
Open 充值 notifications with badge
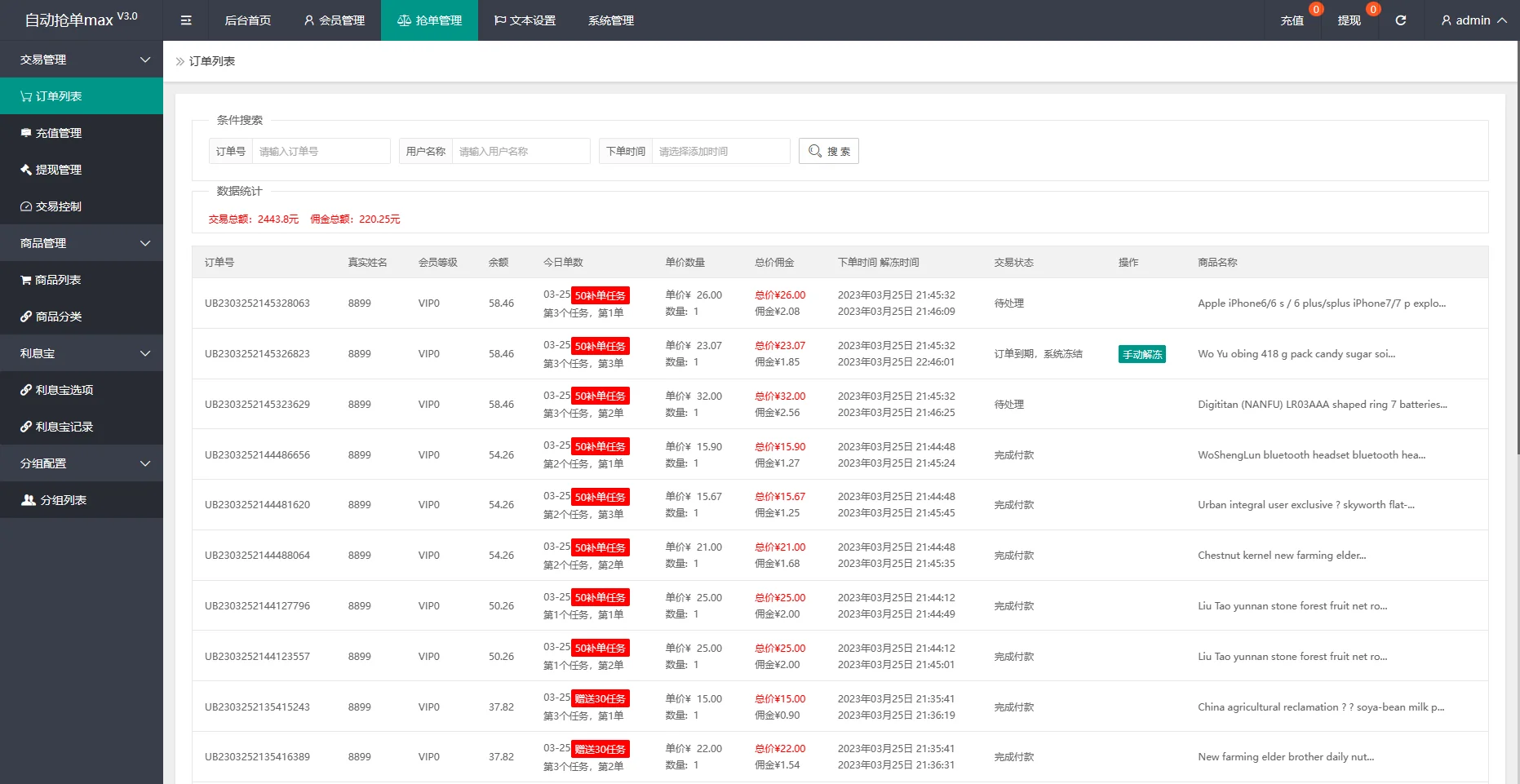(x=1292, y=20)
